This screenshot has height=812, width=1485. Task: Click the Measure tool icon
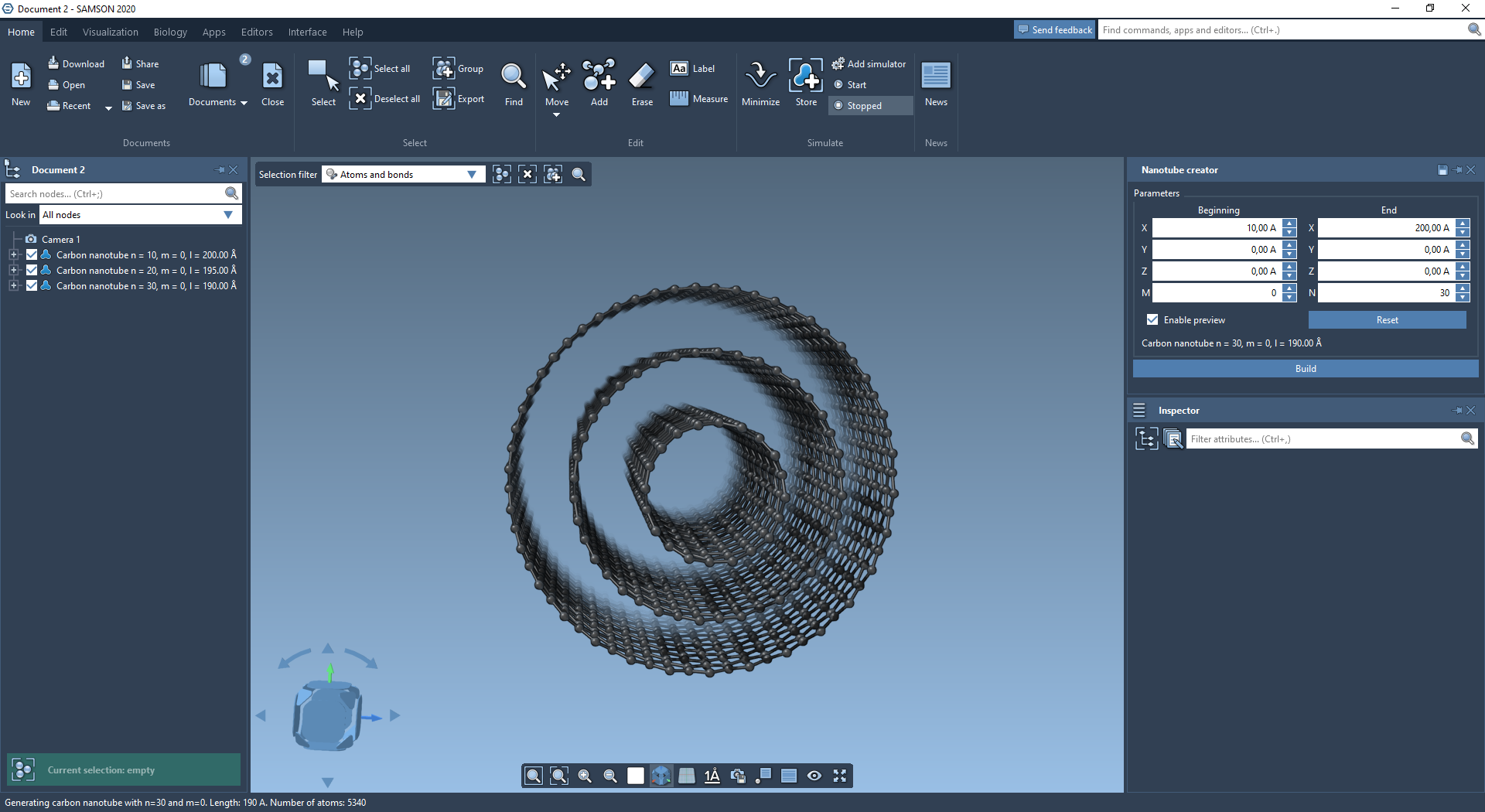(x=678, y=99)
